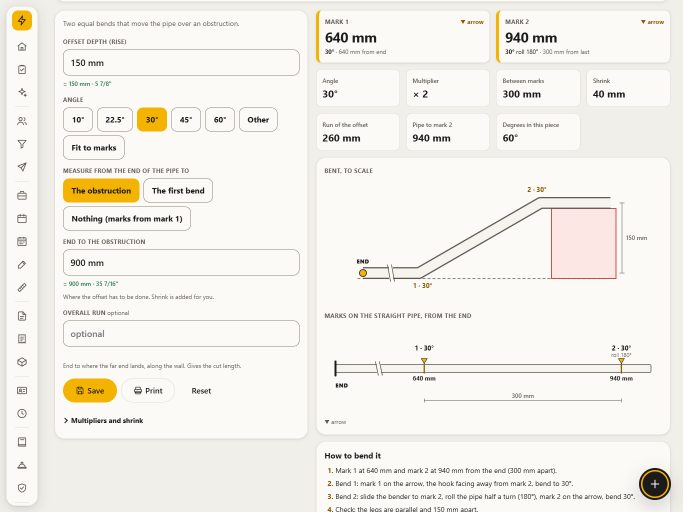Click the END dot on the bent diagram
Image resolution: width=683 pixels, height=512 pixels.
pyautogui.click(x=363, y=273)
